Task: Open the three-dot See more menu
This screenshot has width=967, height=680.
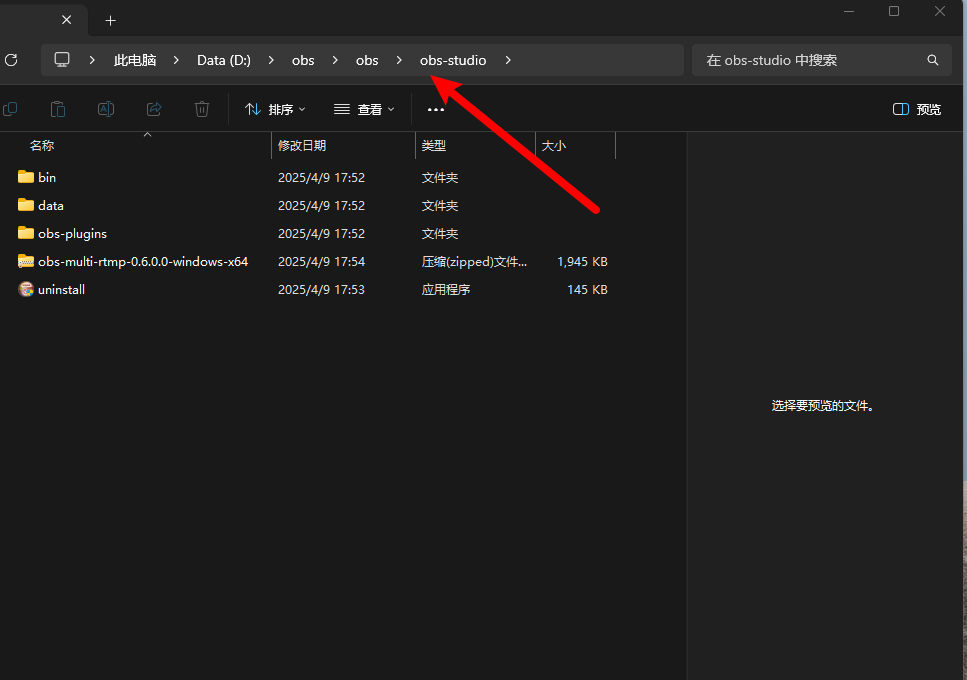Action: 435,109
